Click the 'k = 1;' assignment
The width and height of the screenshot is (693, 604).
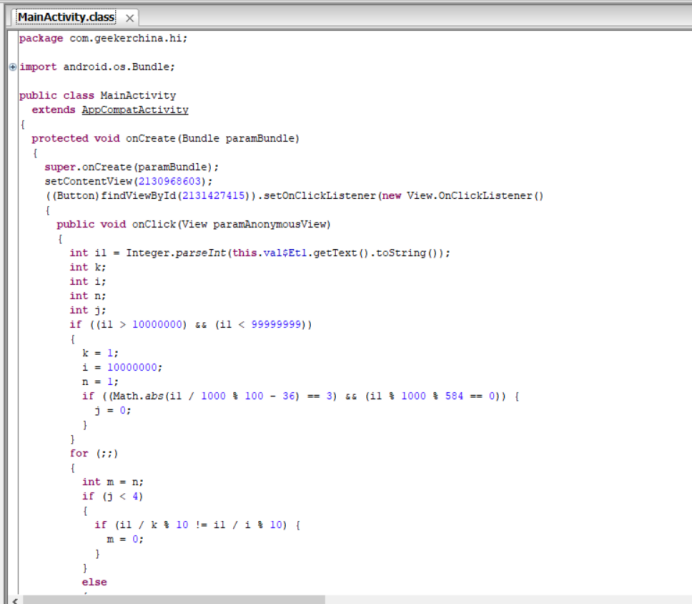(100, 353)
